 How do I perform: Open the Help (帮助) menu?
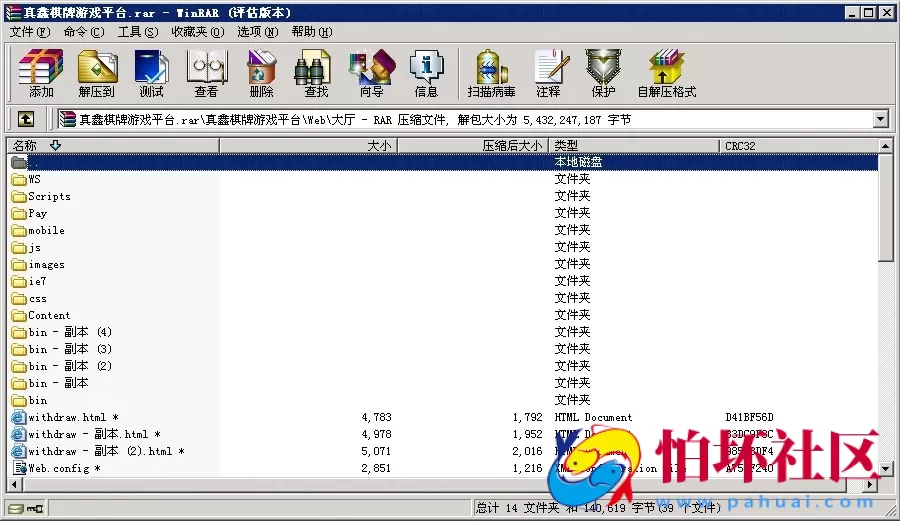tap(312, 32)
